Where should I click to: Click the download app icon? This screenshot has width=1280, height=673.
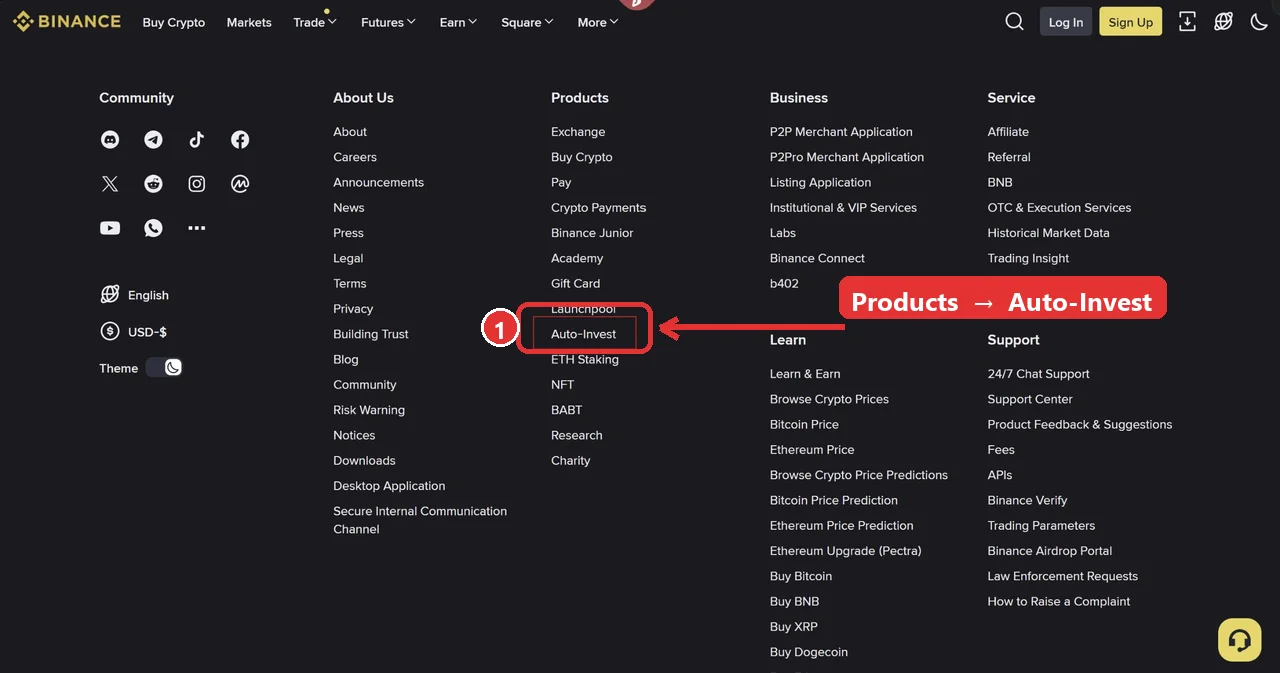[x=1187, y=22]
